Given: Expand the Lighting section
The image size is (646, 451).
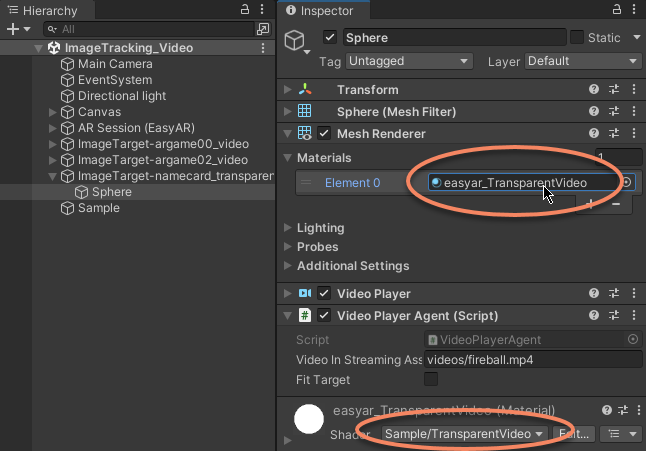Looking at the screenshot, I should [289, 228].
